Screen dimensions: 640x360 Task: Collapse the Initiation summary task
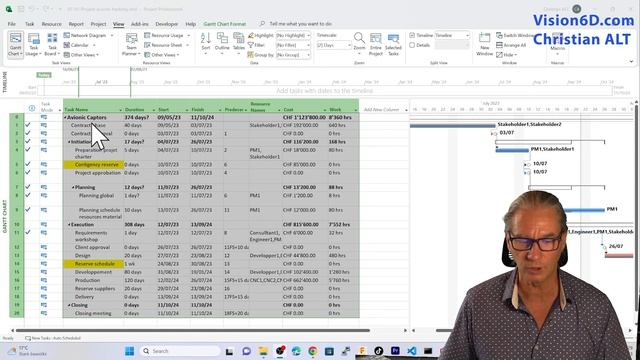tap(69, 142)
